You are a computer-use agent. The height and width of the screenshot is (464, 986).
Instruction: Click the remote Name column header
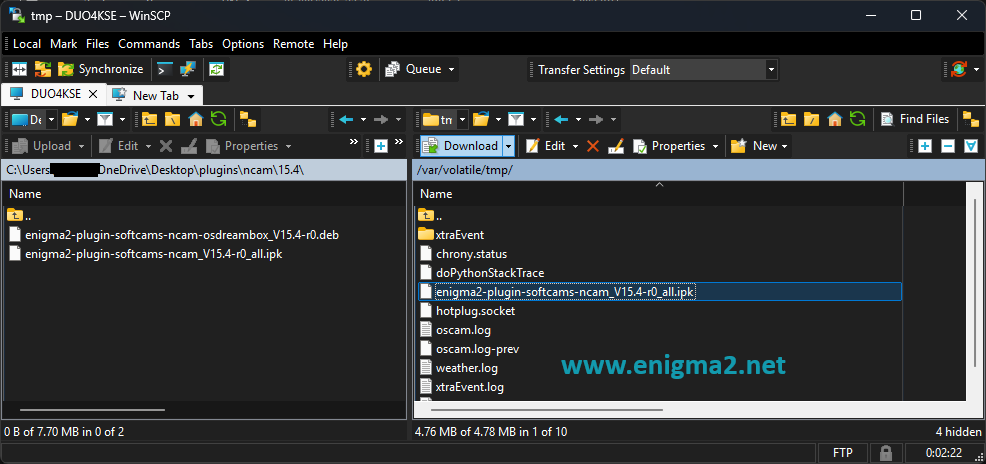[x=658, y=194]
